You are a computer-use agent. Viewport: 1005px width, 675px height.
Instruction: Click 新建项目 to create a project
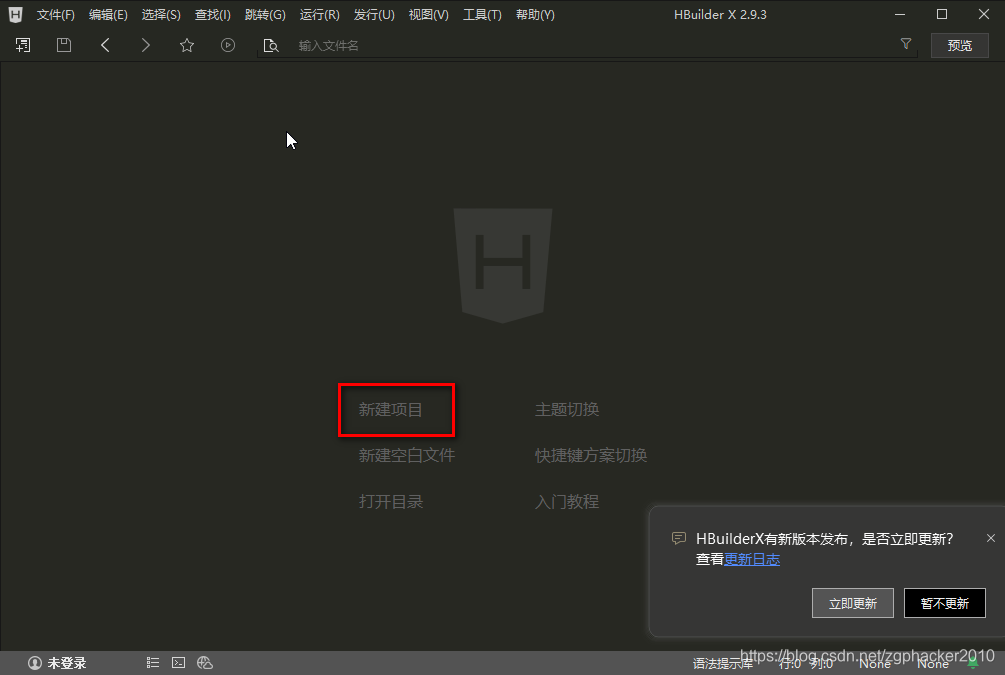[390, 410]
